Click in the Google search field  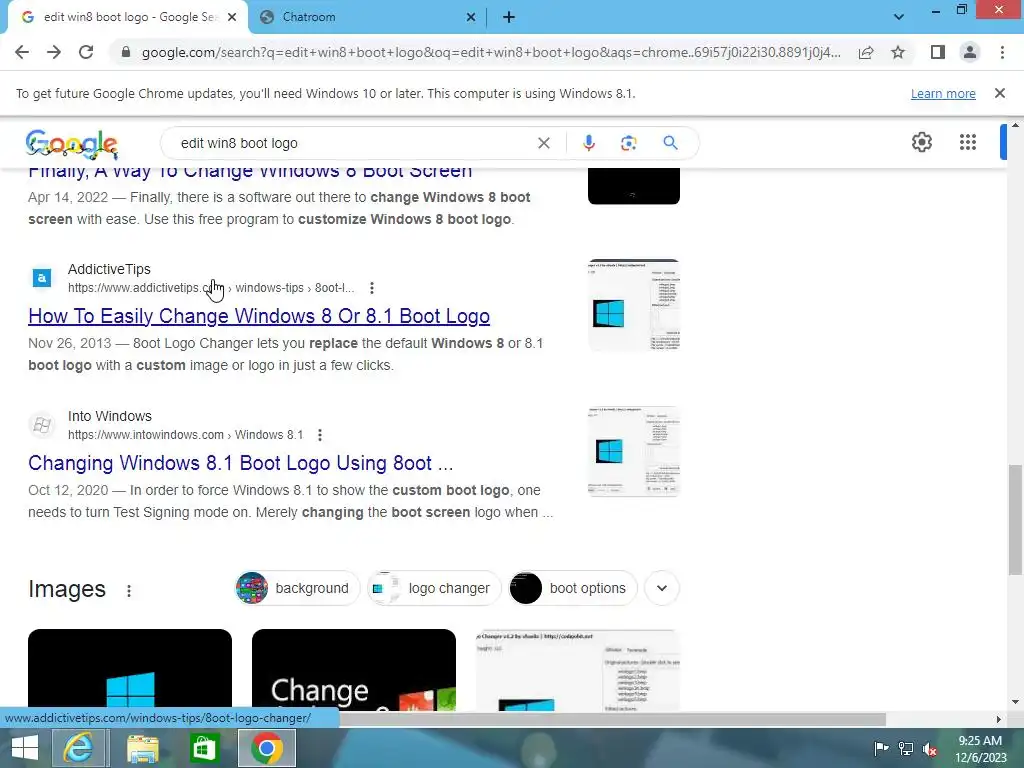353,143
